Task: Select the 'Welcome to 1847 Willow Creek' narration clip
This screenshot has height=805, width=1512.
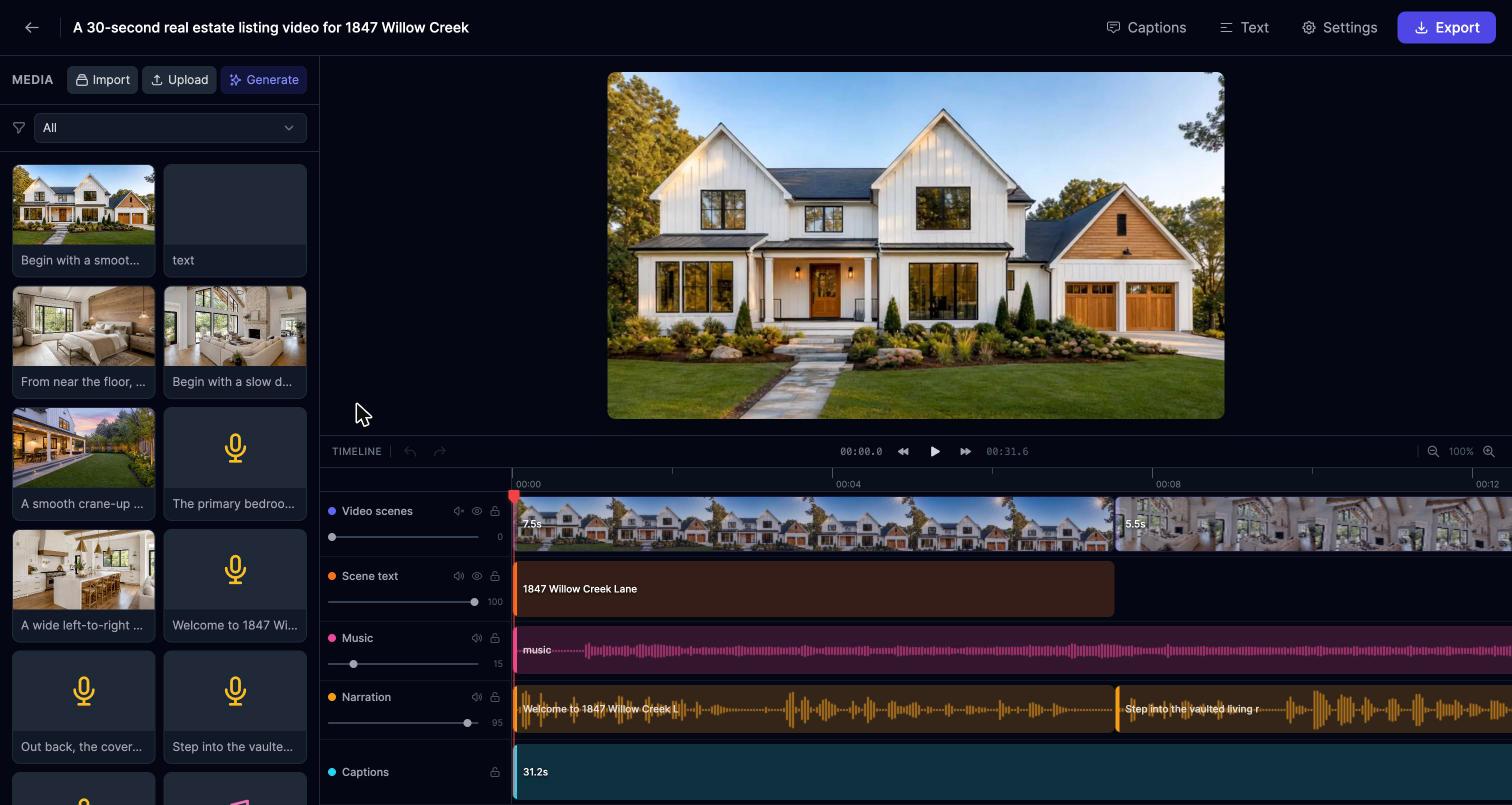Action: (814, 709)
